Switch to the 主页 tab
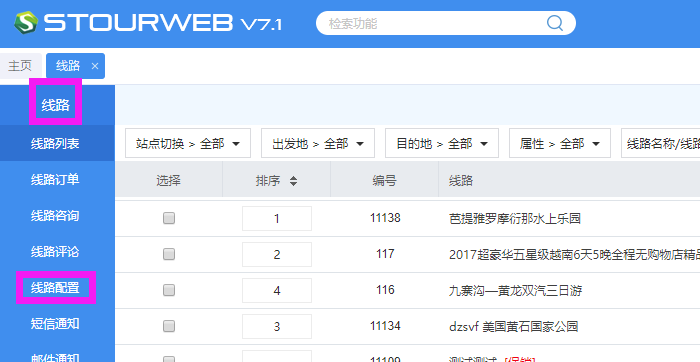 coord(20,66)
